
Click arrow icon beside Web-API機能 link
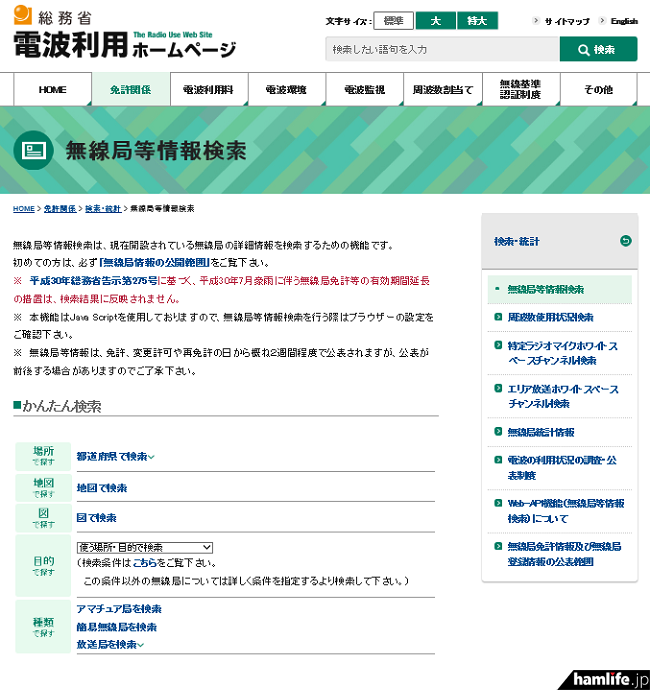499,504
